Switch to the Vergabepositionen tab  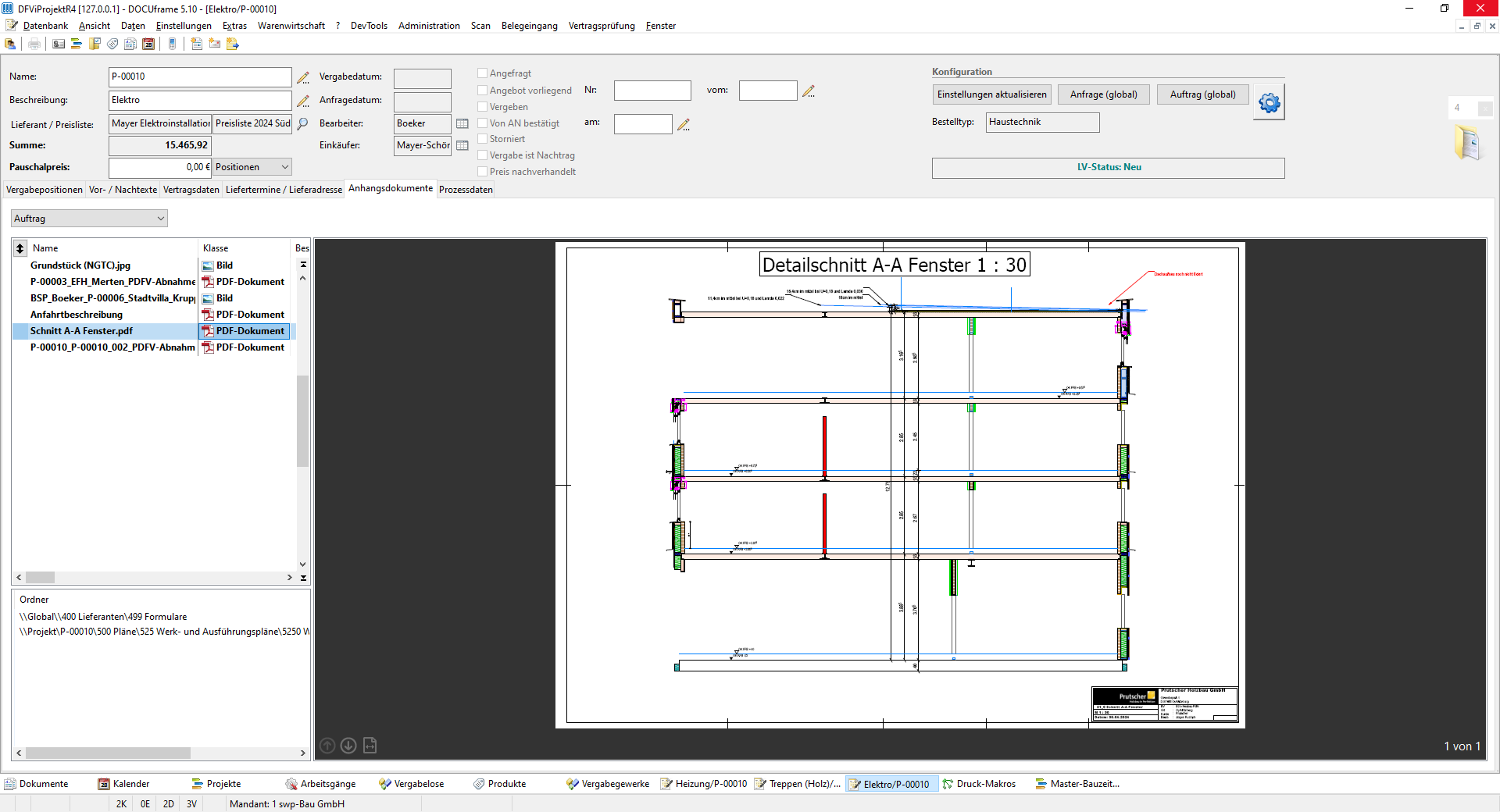45,190
